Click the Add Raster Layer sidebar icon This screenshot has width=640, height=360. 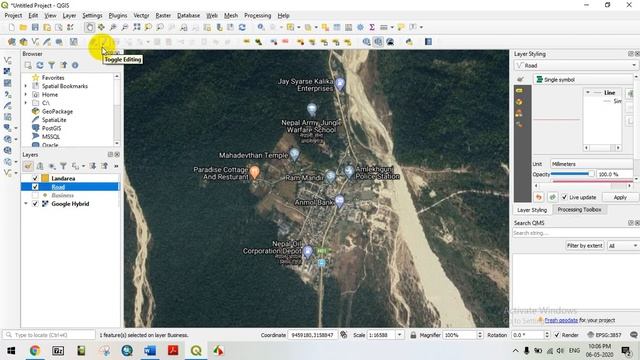(7, 71)
